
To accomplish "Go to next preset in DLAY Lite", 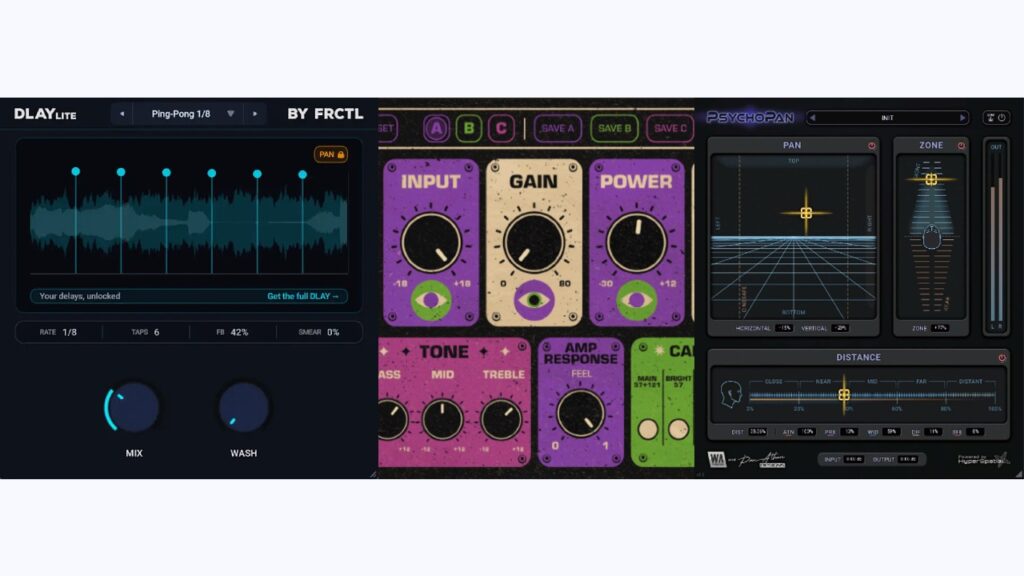I will pyautogui.click(x=255, y=114).
